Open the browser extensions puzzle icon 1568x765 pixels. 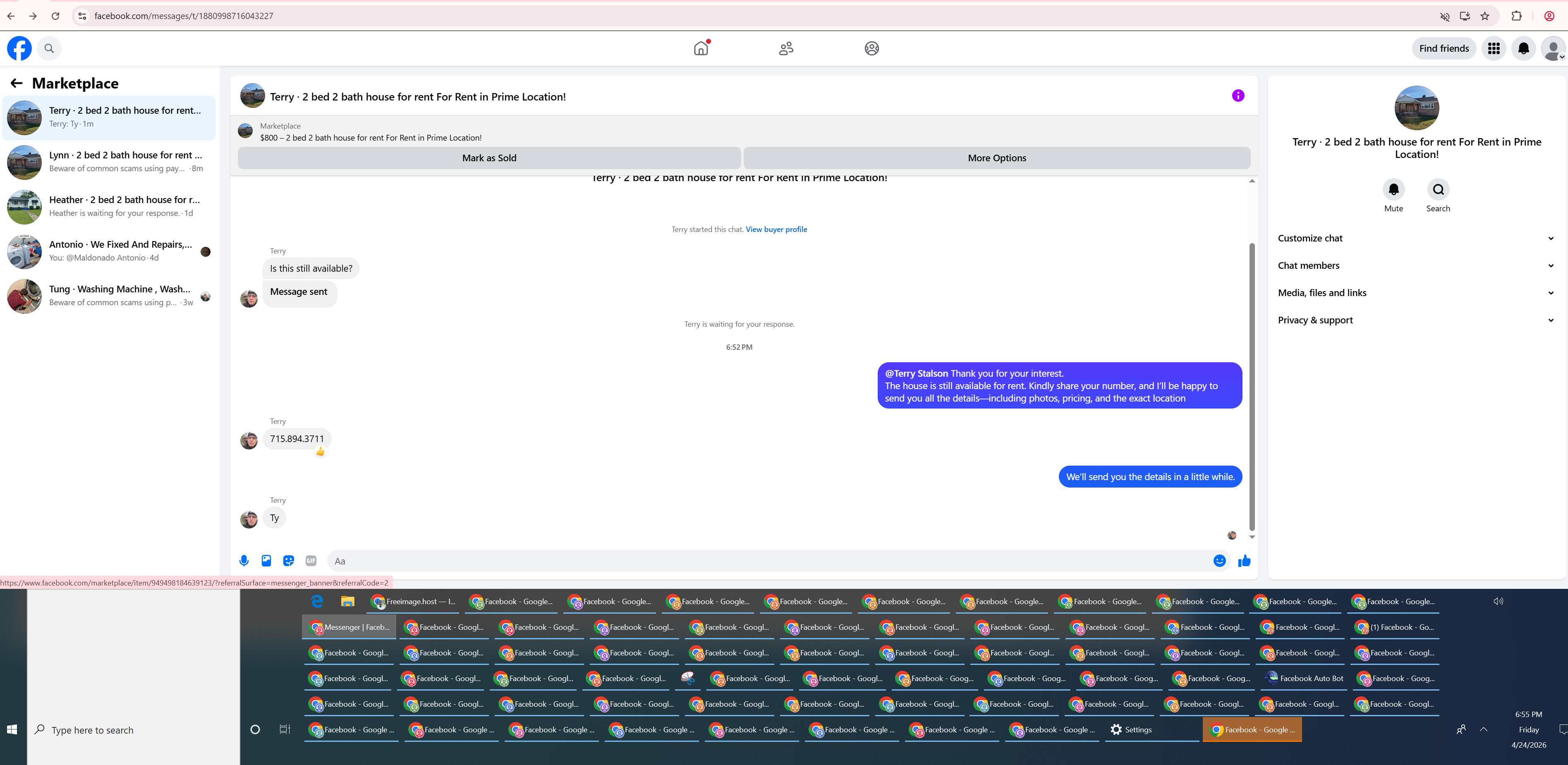point(1516,16)
